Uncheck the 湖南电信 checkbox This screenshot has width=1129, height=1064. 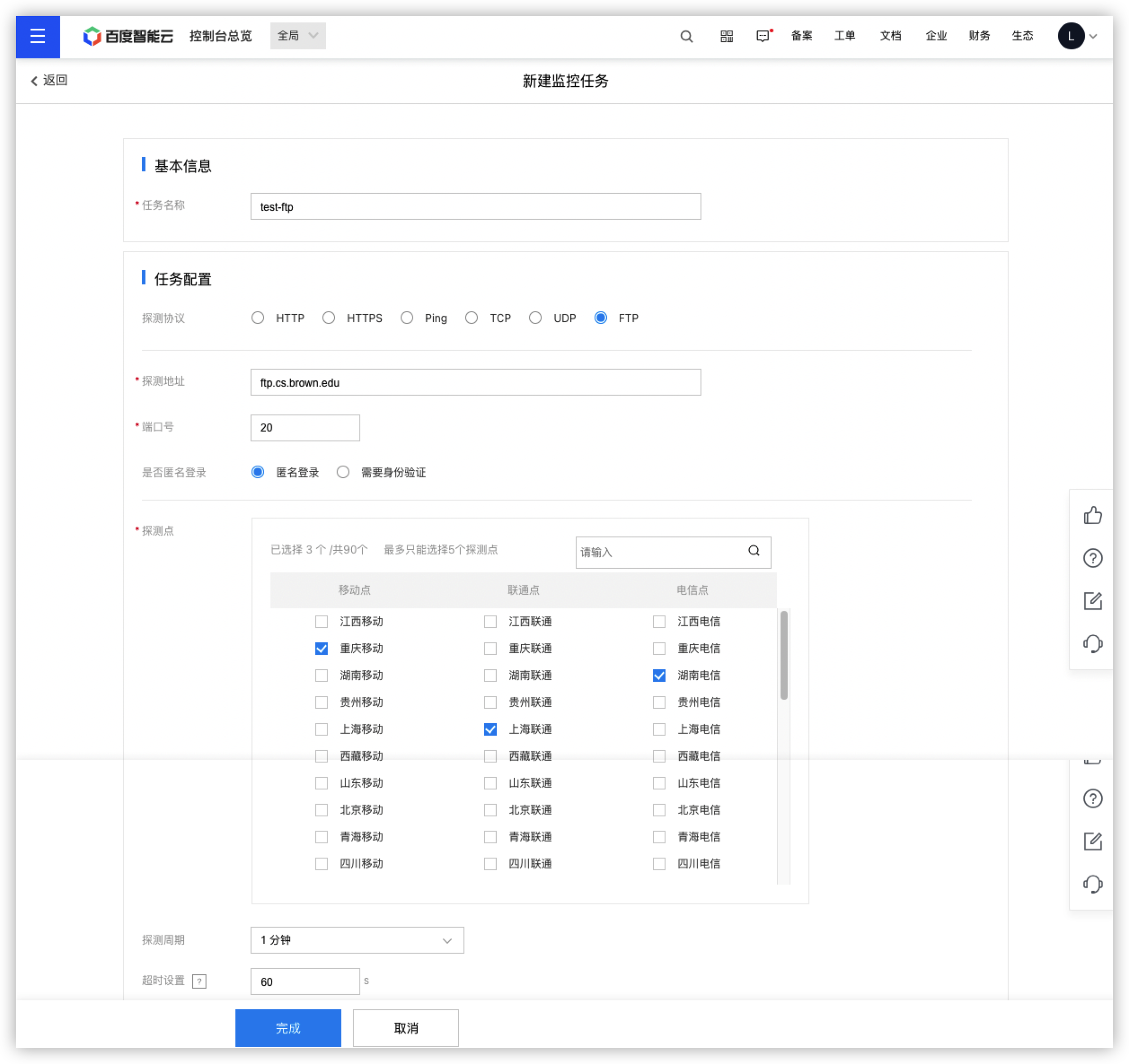(x=658, y=675)
